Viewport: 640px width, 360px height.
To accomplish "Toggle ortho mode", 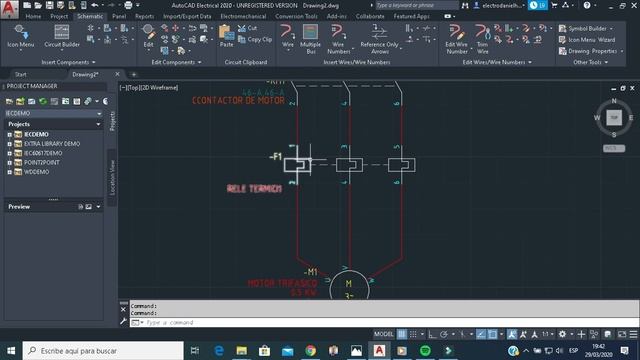I will click(x=432, y=334).
